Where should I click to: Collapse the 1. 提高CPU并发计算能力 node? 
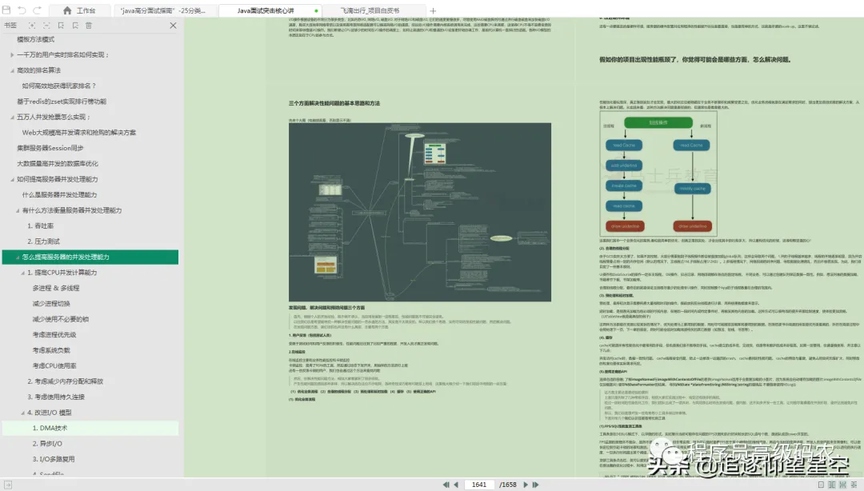point(23,272)
